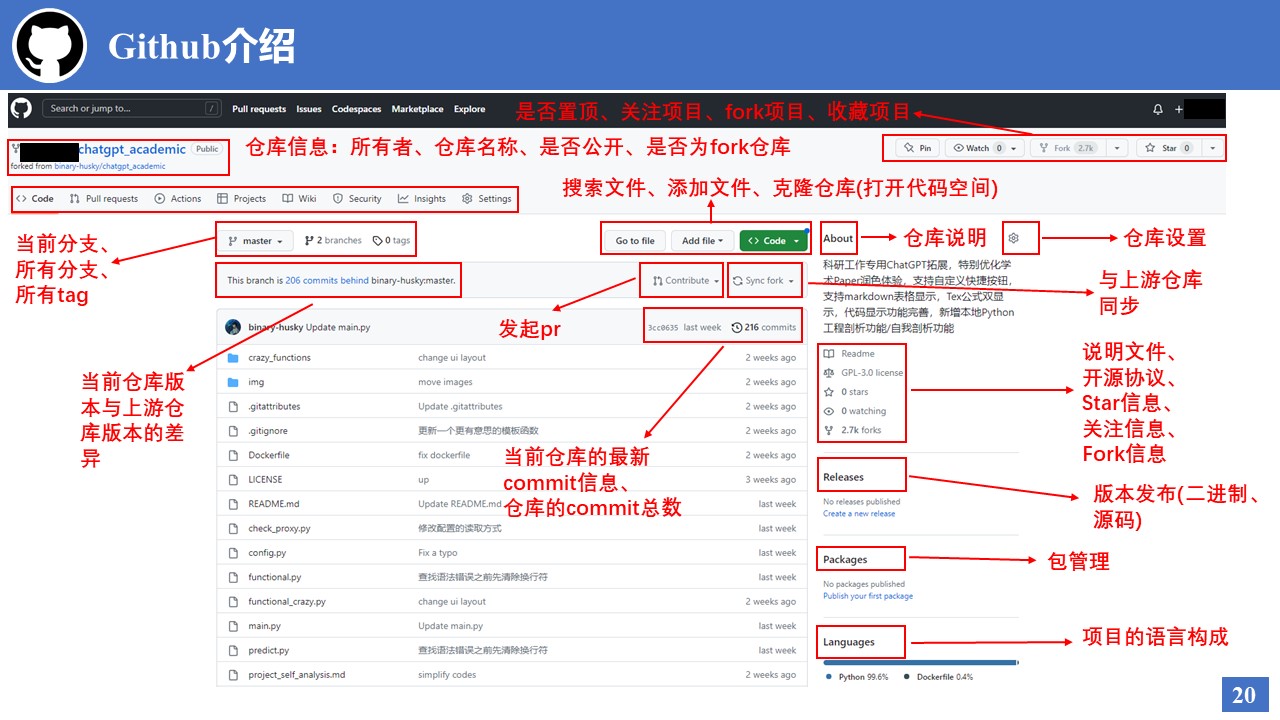Click the GPL-3.0 license scale icon

828,373
